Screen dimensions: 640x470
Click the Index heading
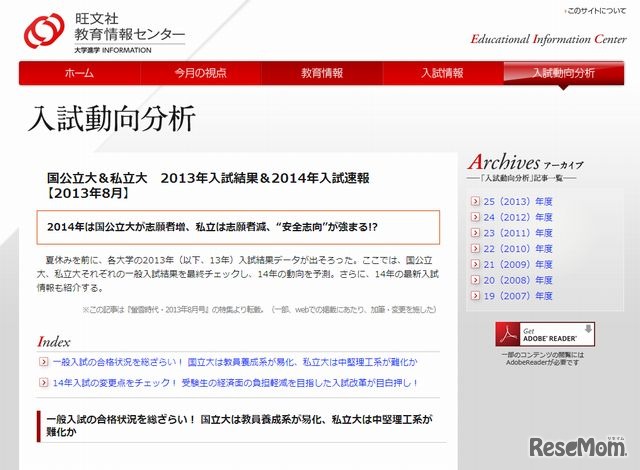click(54, 341)
